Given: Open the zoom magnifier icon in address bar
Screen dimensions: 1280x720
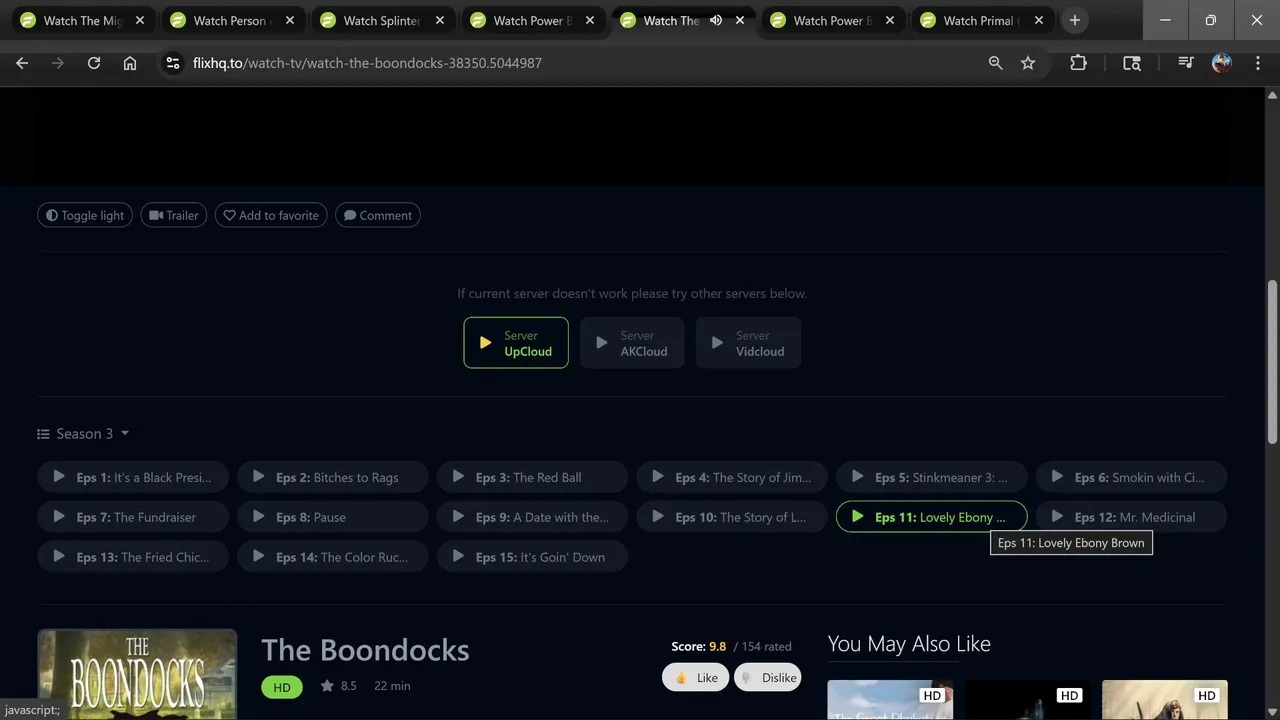Looking at the screenshot, I should click(x=995, y=63).
